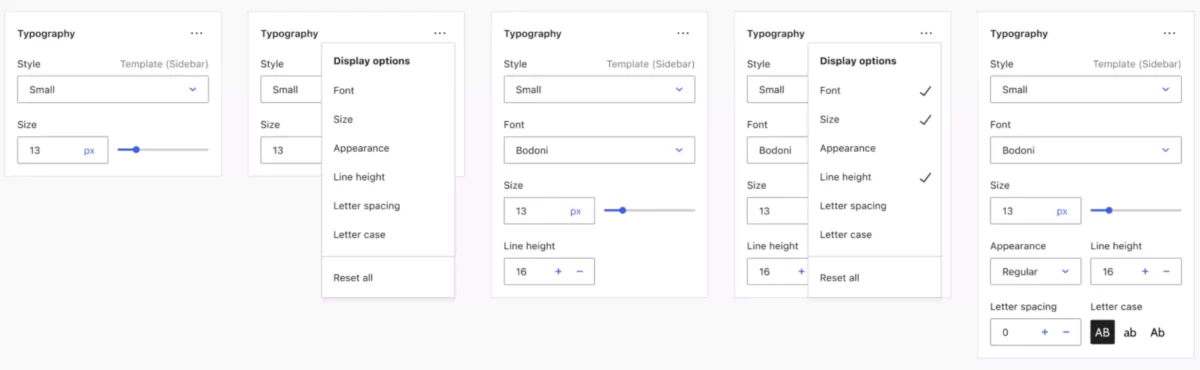This screenshot has height=370, width=1200.
Task: Open Style dropdown behind the unchecked Display options menu
Action: tap(291, 89)
